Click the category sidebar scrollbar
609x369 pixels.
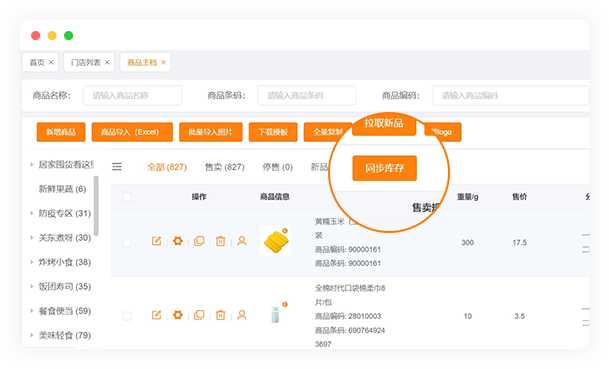[x=96, y=205]
